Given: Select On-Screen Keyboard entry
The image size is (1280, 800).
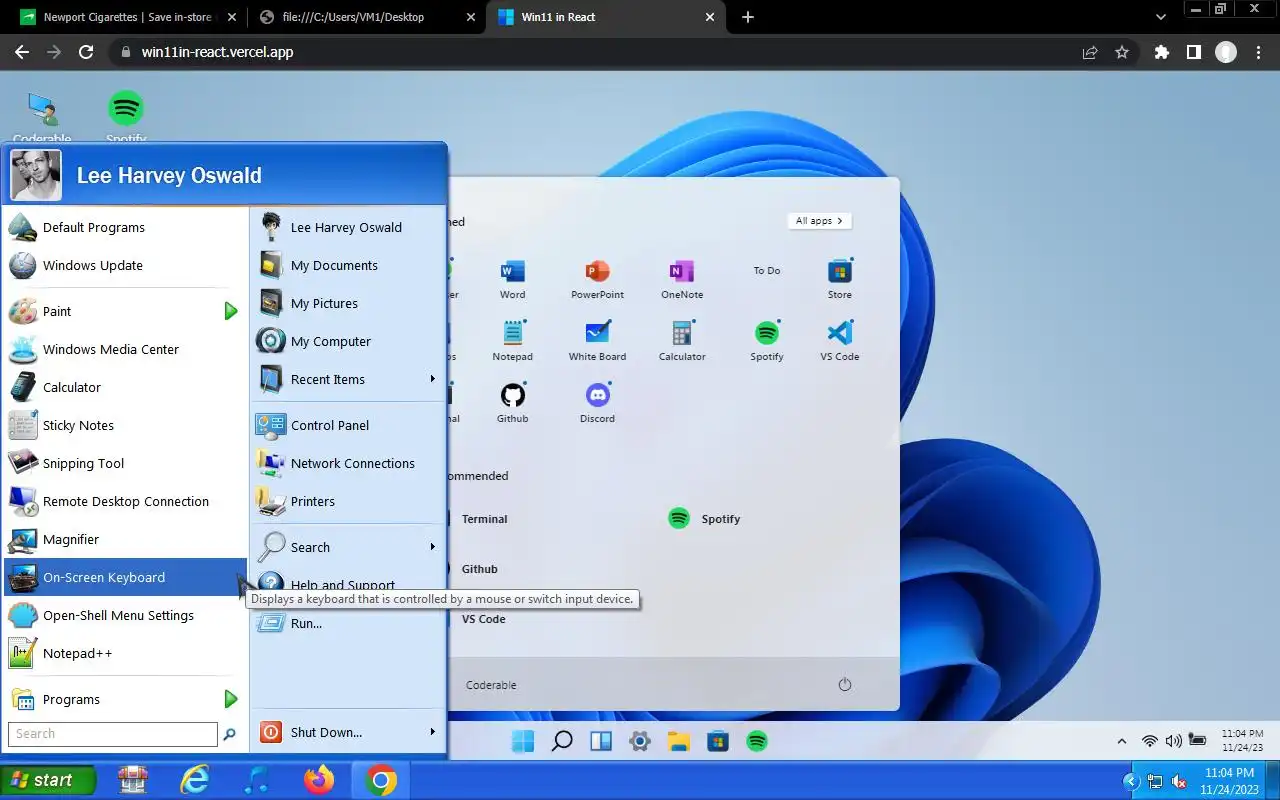Looking at the screenshot, I should click(125, 577).
